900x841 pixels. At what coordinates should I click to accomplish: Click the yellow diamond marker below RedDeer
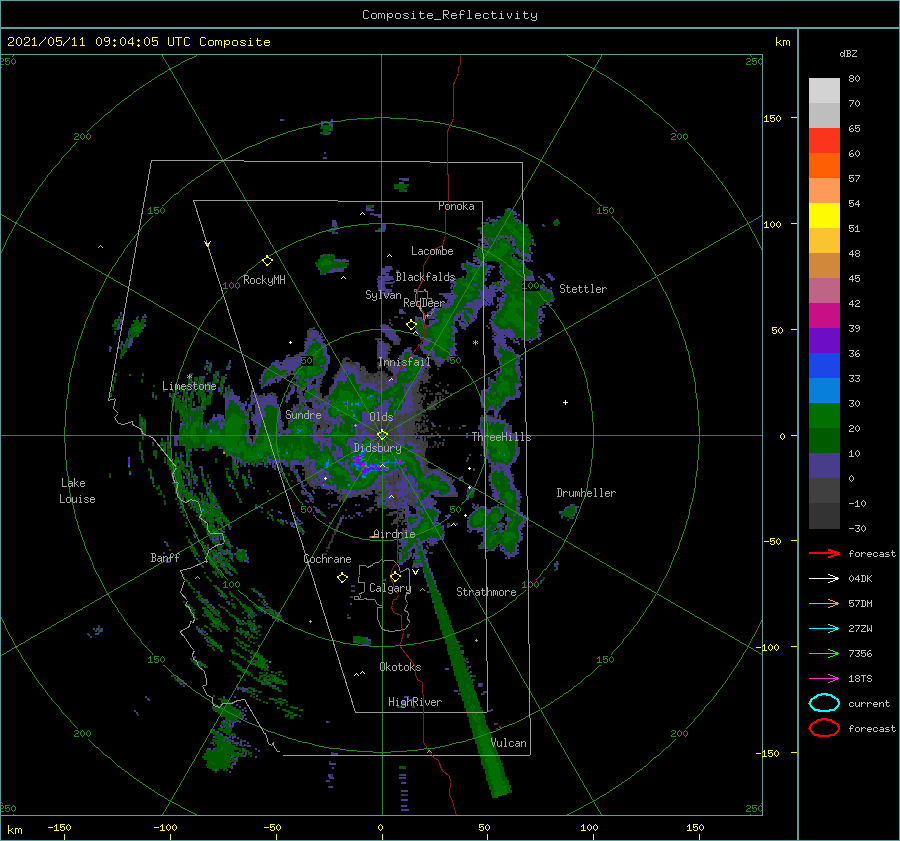[411, 325]
